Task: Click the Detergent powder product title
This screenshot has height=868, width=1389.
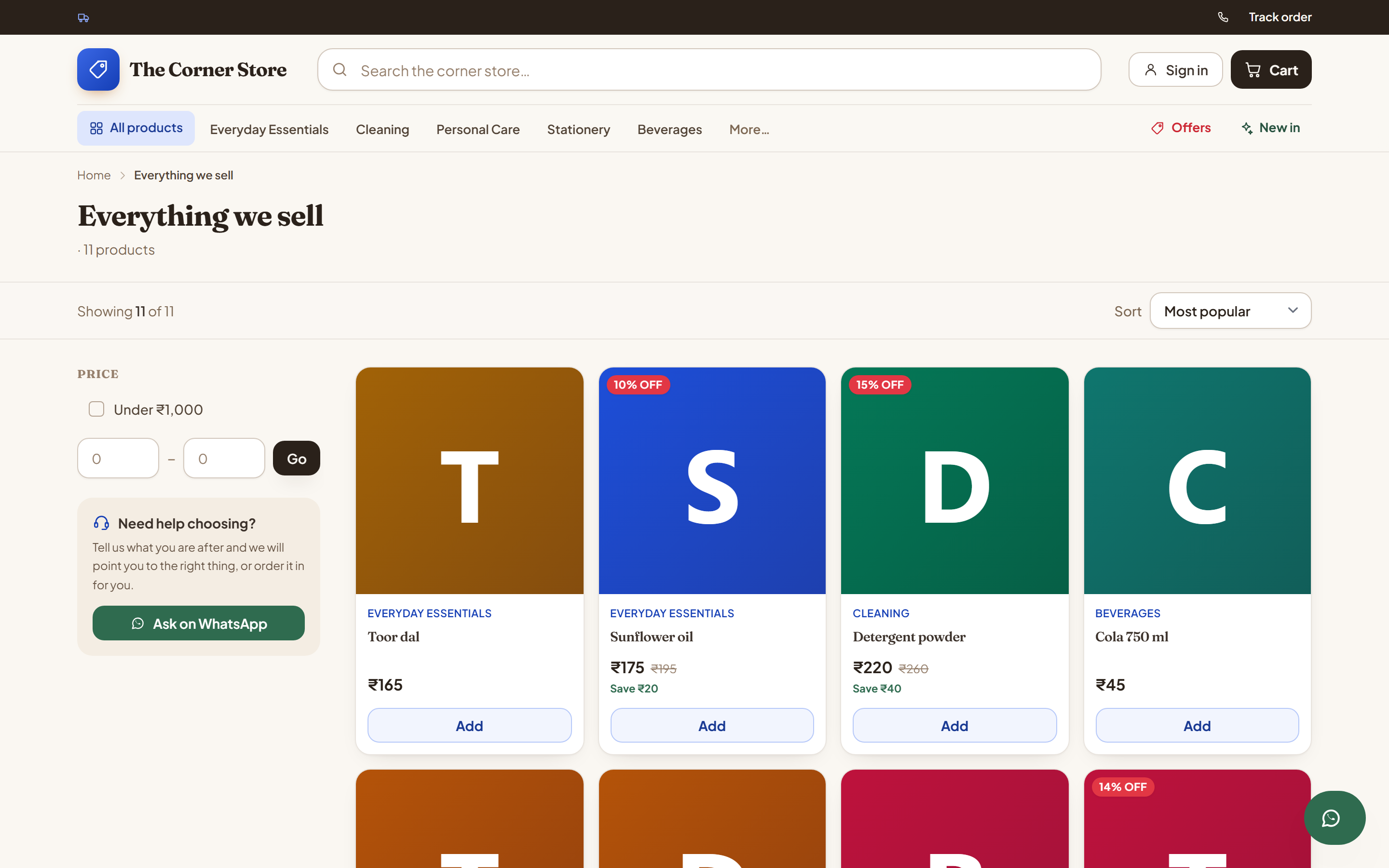Action: [x=909, y=637]
